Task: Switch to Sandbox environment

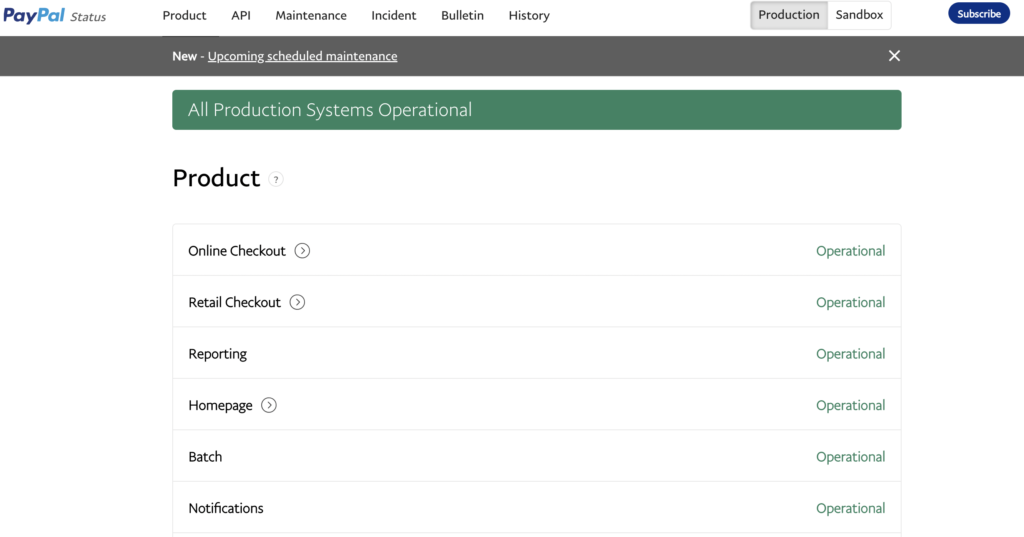Action: coord(859,15)
